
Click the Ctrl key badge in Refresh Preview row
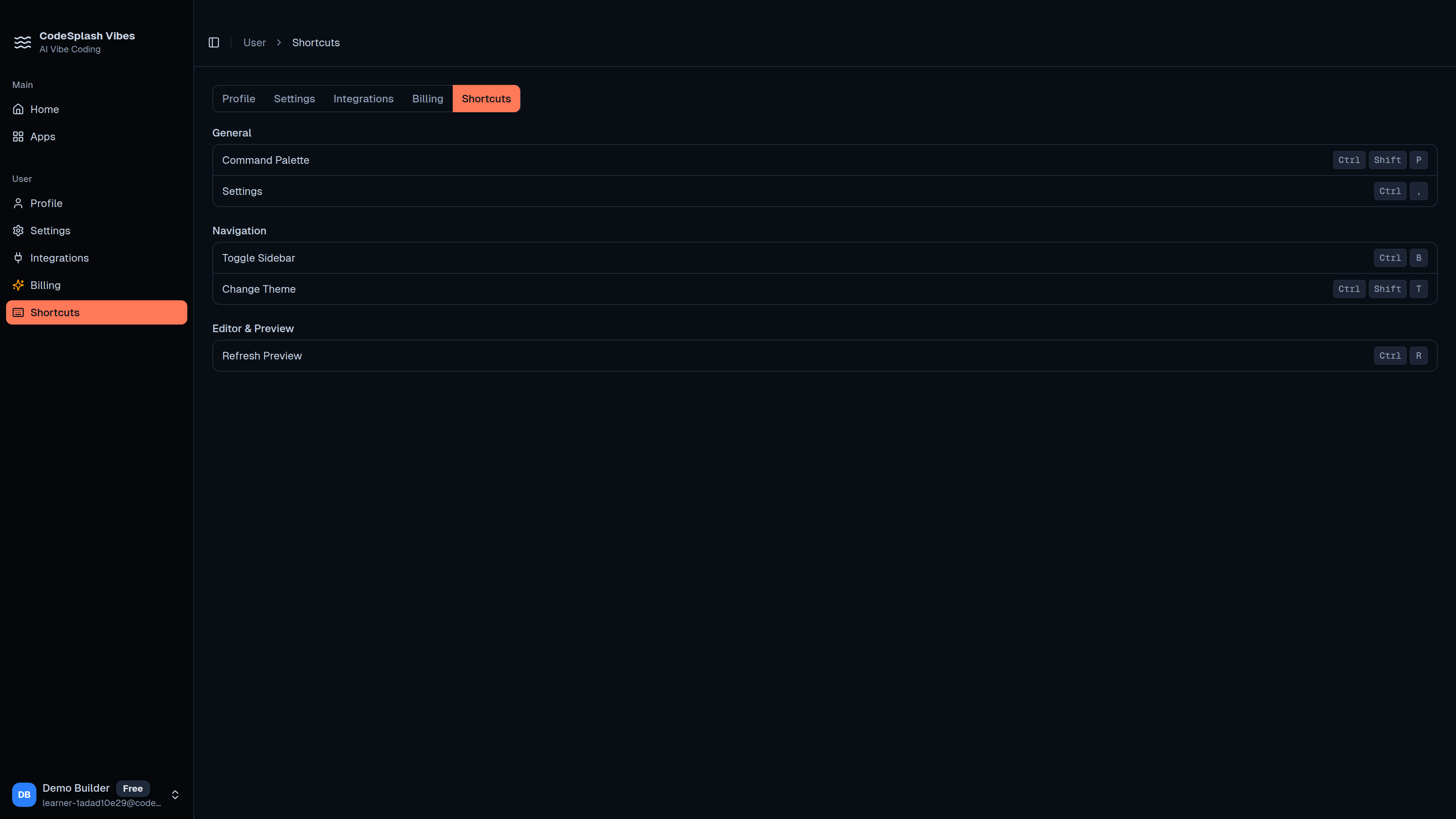click(x=1390, y=356)
